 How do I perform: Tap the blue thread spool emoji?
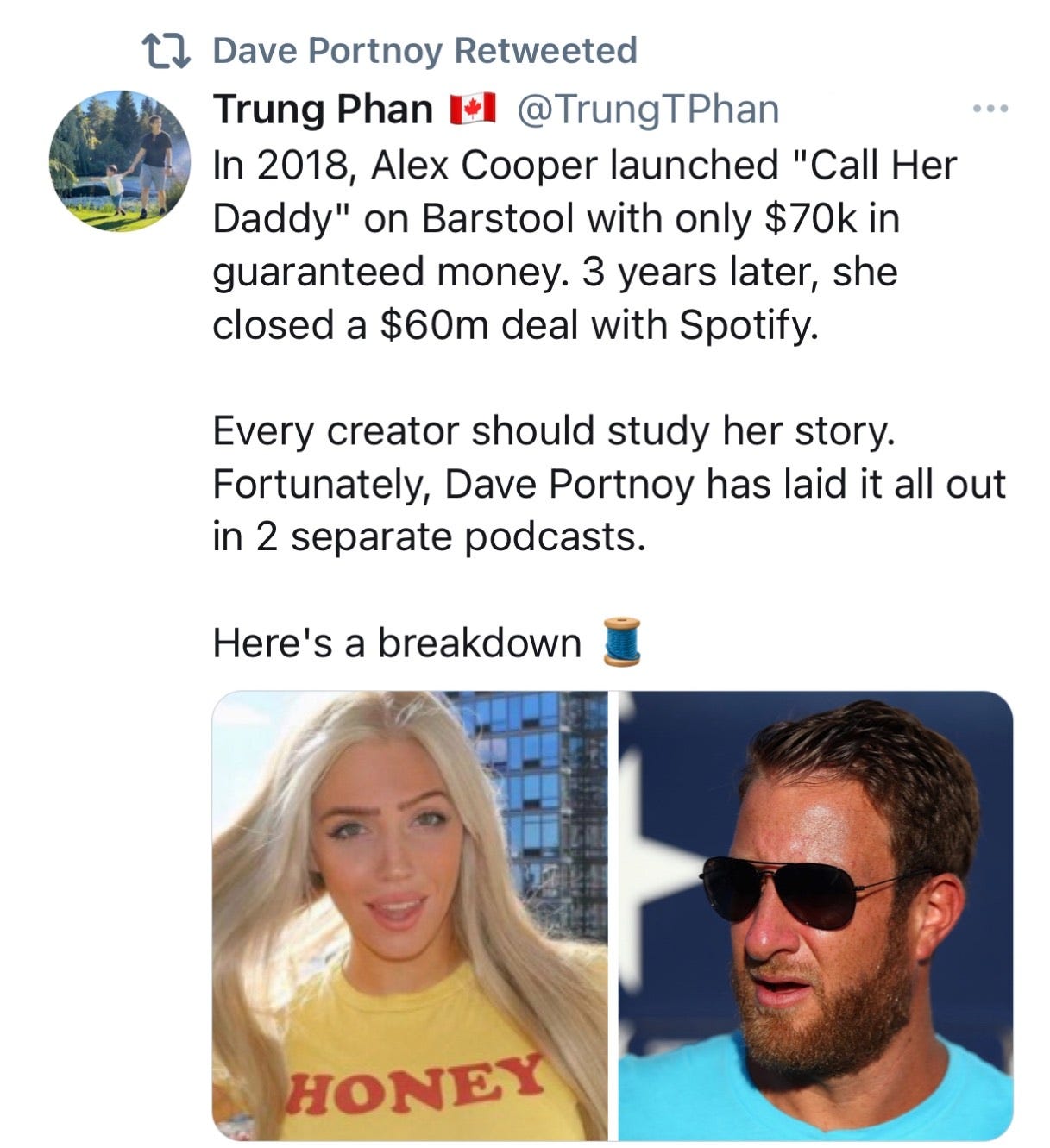(x=621, y=642)
